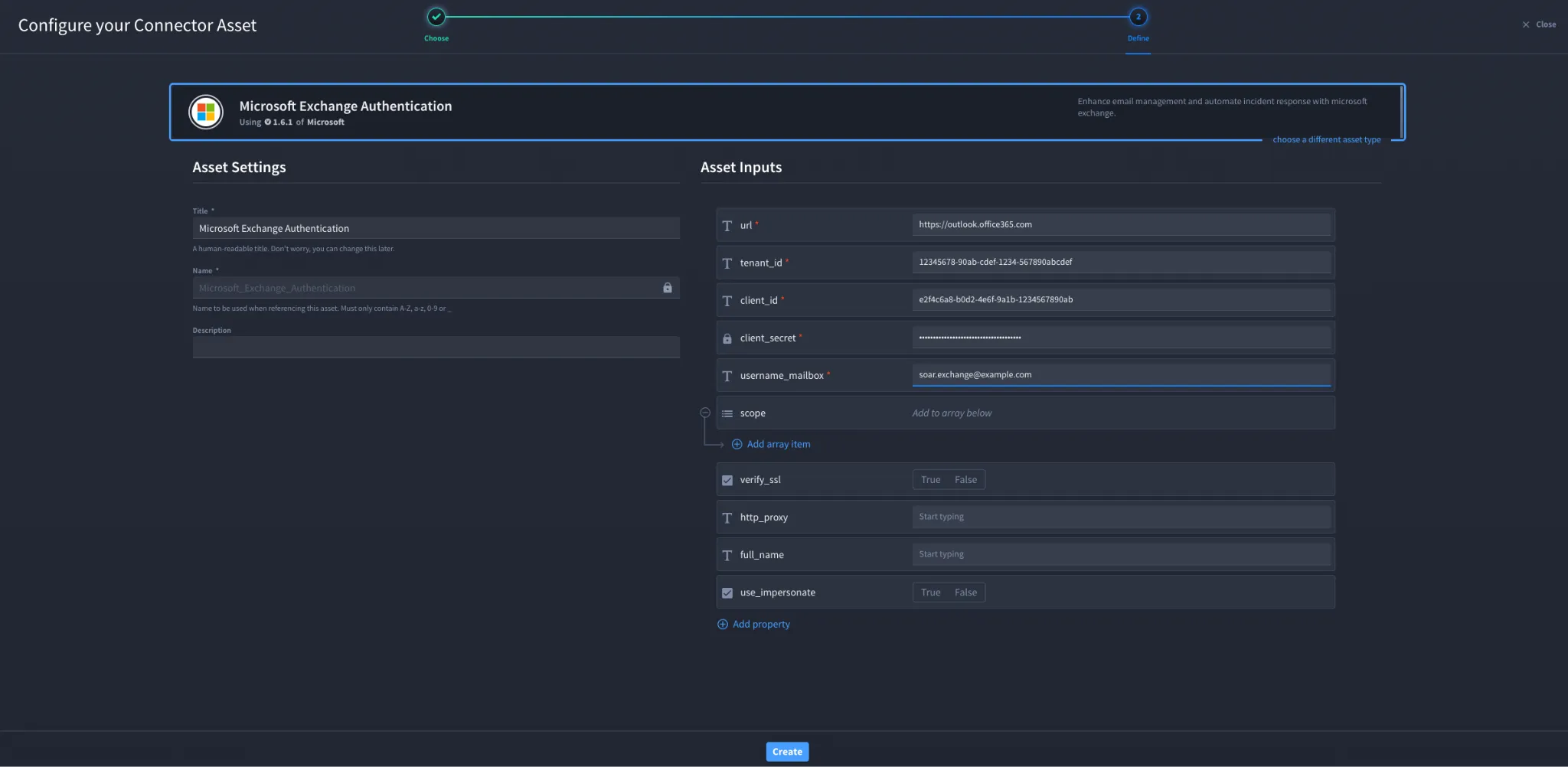Click the lock icon in the Name field
Viewport: 1568px width, 767px height.
point(668,288)
